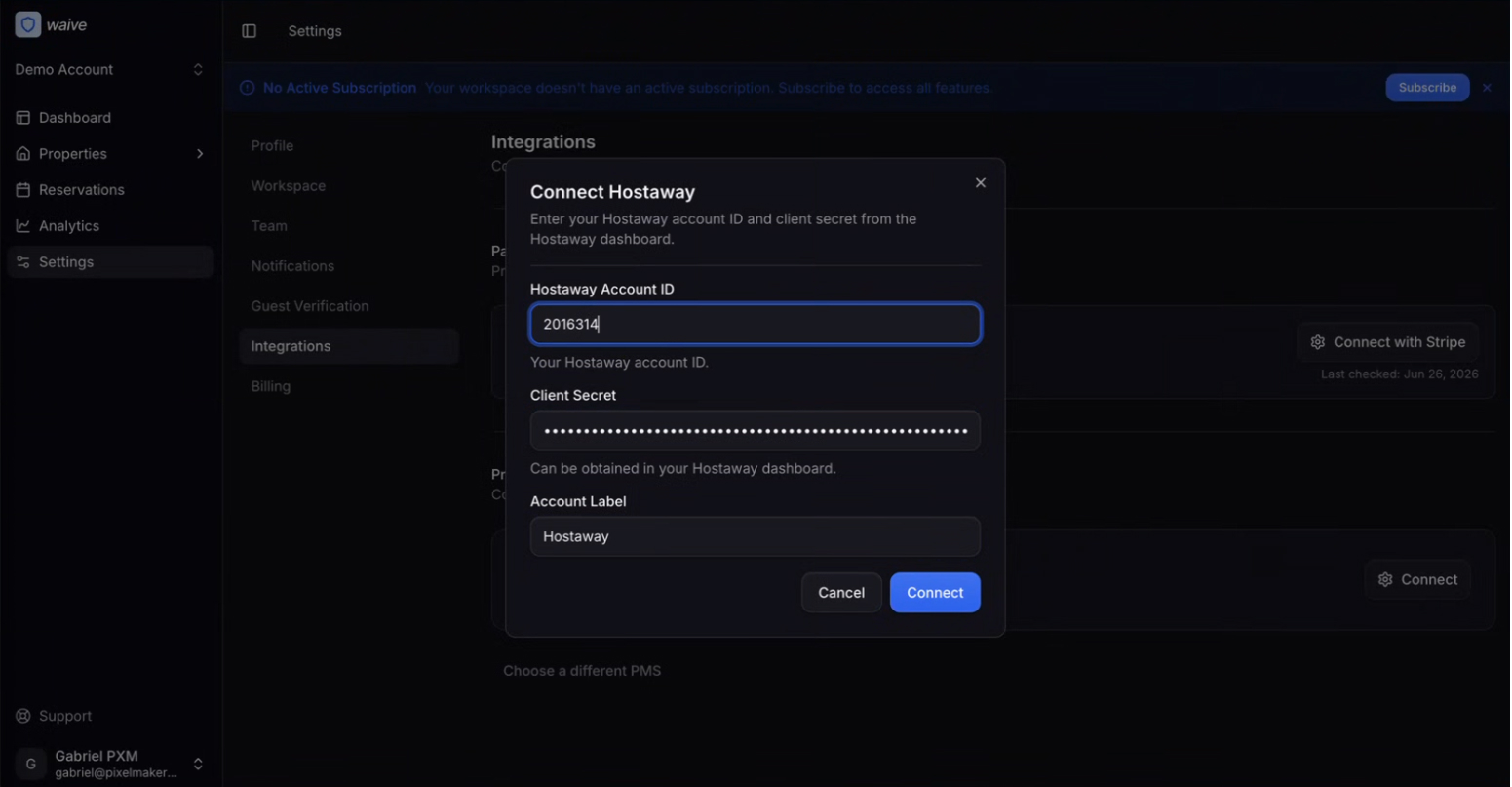
Task: Open the Analytics chart icon
Action: pos(23,225)
